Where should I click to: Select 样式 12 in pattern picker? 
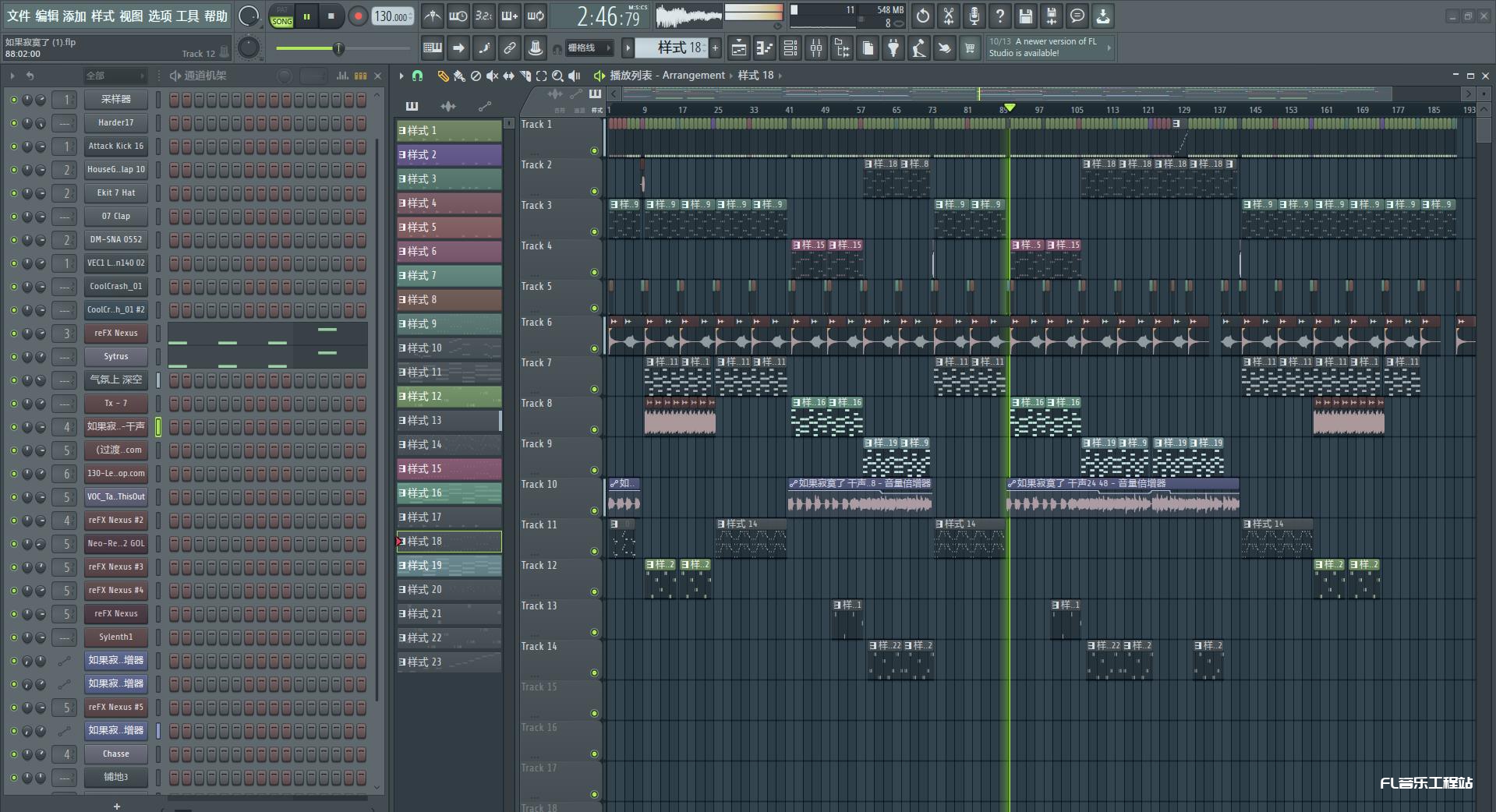point(449,397)
